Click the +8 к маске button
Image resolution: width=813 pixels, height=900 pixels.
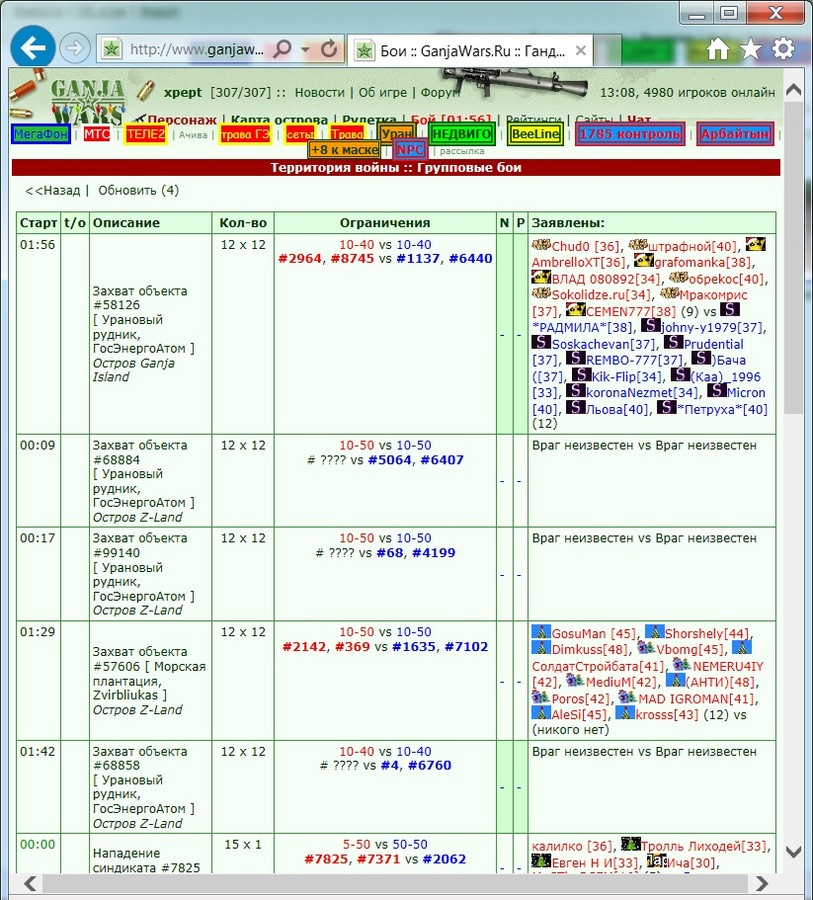tap(344, 150)
